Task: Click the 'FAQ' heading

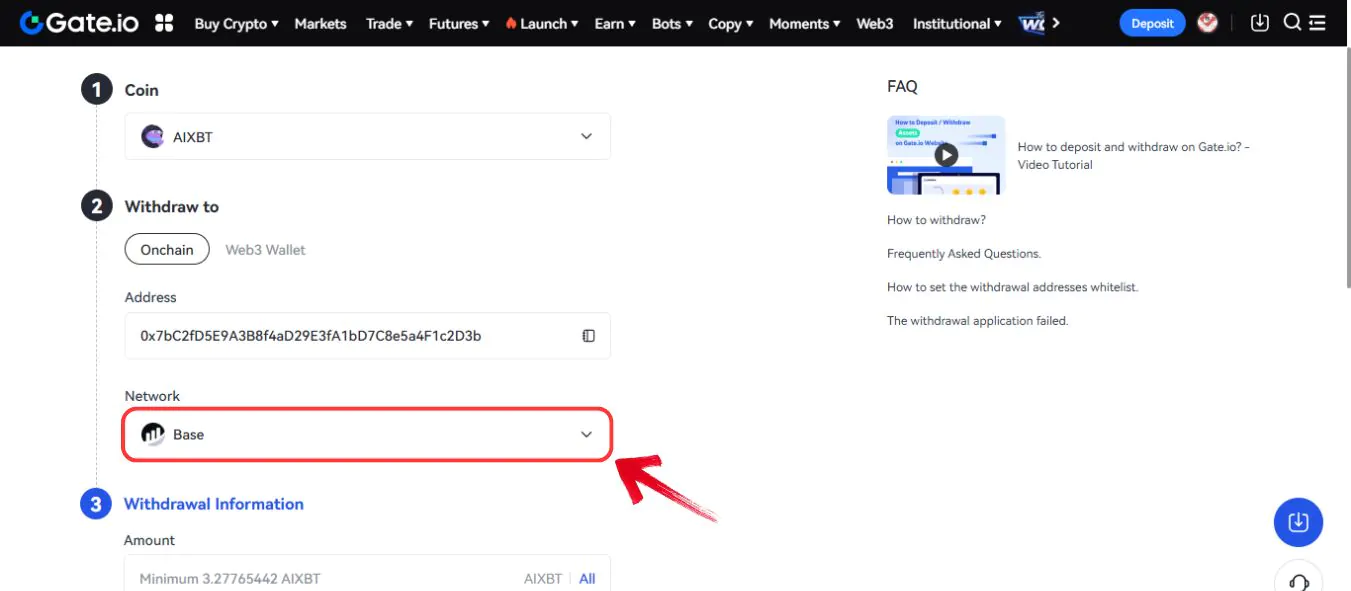Action: (x=902, y=87)
